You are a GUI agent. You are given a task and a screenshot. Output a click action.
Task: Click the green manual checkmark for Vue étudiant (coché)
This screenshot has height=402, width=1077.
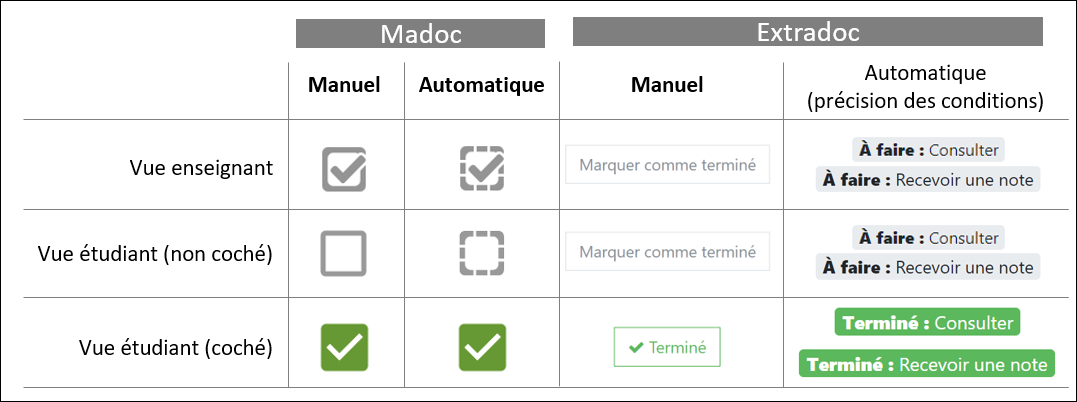tap(344, 347)
